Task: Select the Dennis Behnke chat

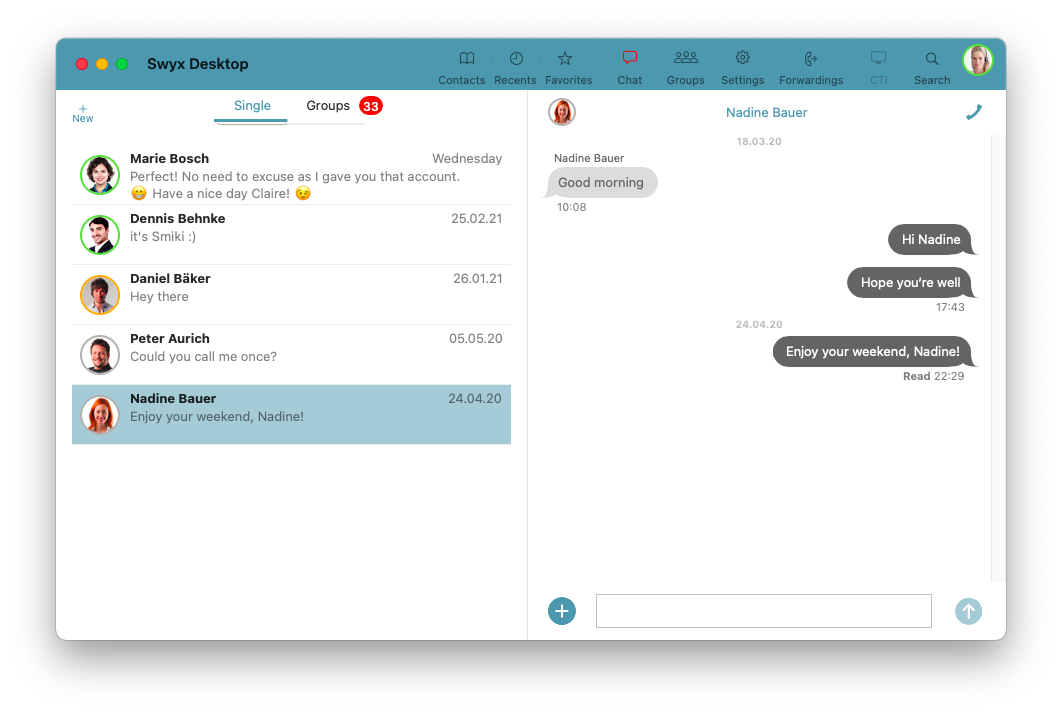Action: (291, 235)
